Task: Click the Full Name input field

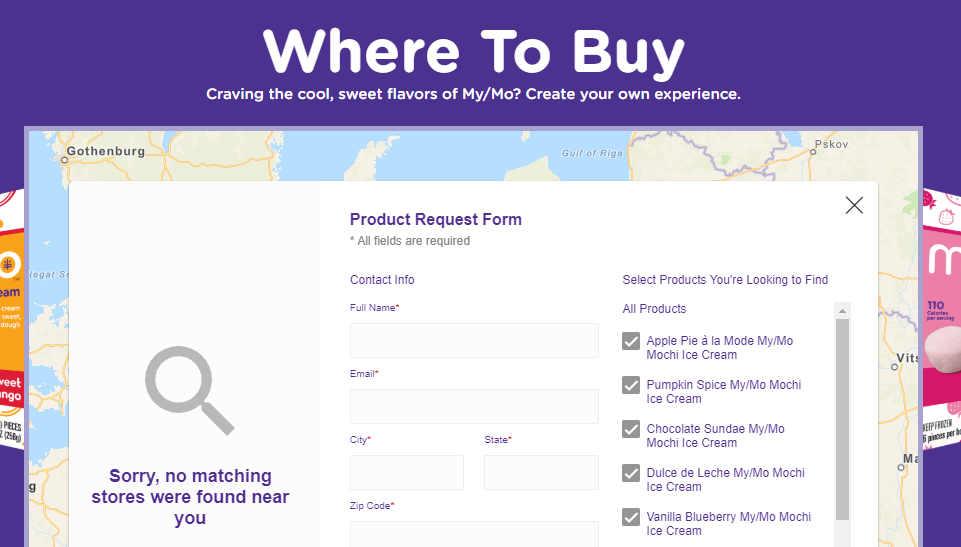Action: pyautogui.click(x=474, y=341)
